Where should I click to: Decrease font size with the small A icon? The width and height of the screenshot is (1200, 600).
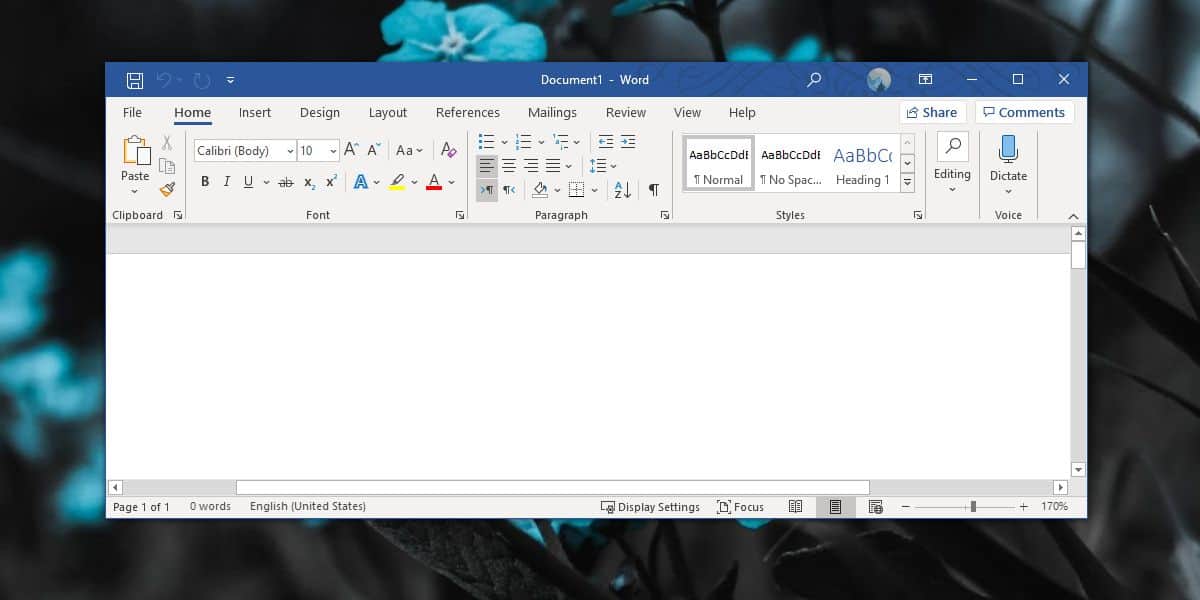coord(373,150)
